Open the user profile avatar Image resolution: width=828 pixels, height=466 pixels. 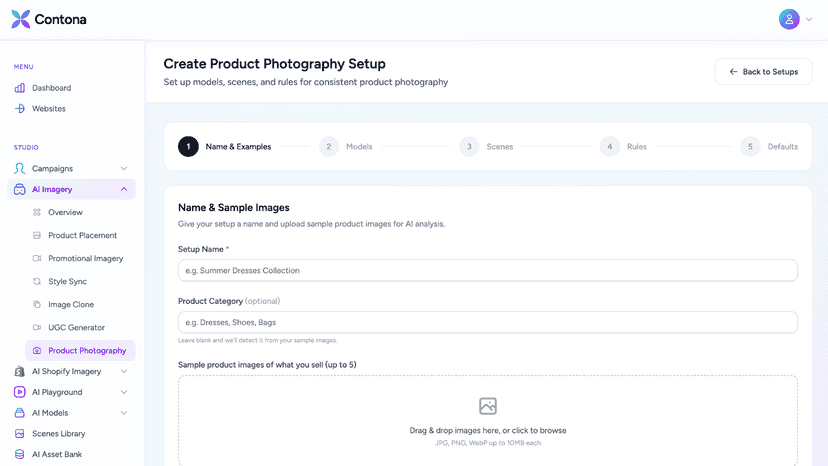coord(789,19)
